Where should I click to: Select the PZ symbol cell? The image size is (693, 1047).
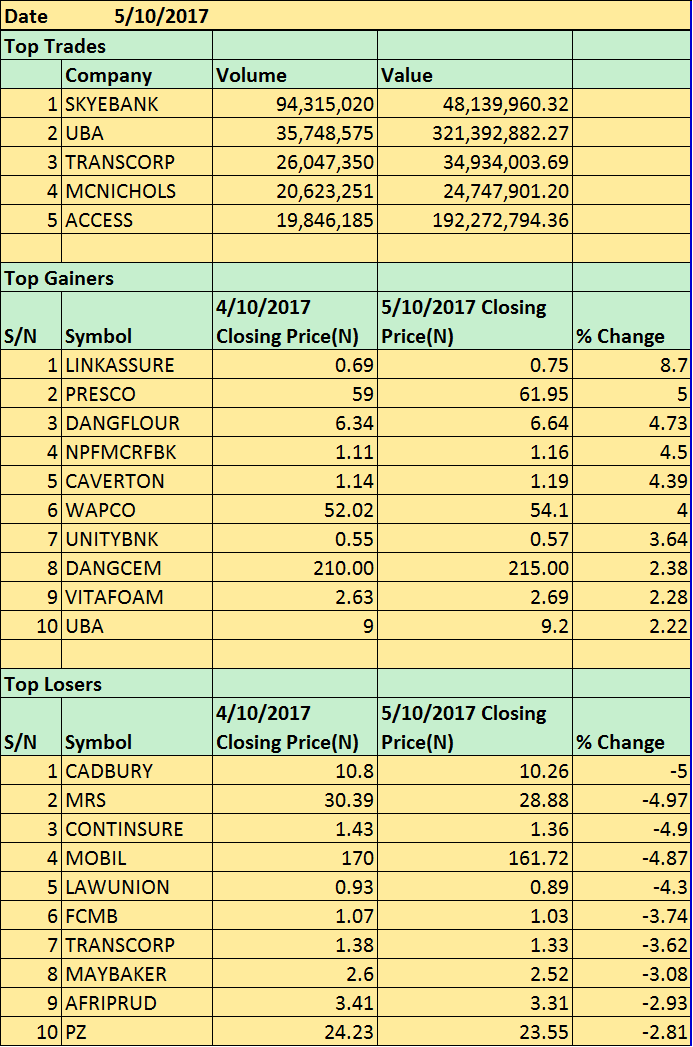(77, 1032)
